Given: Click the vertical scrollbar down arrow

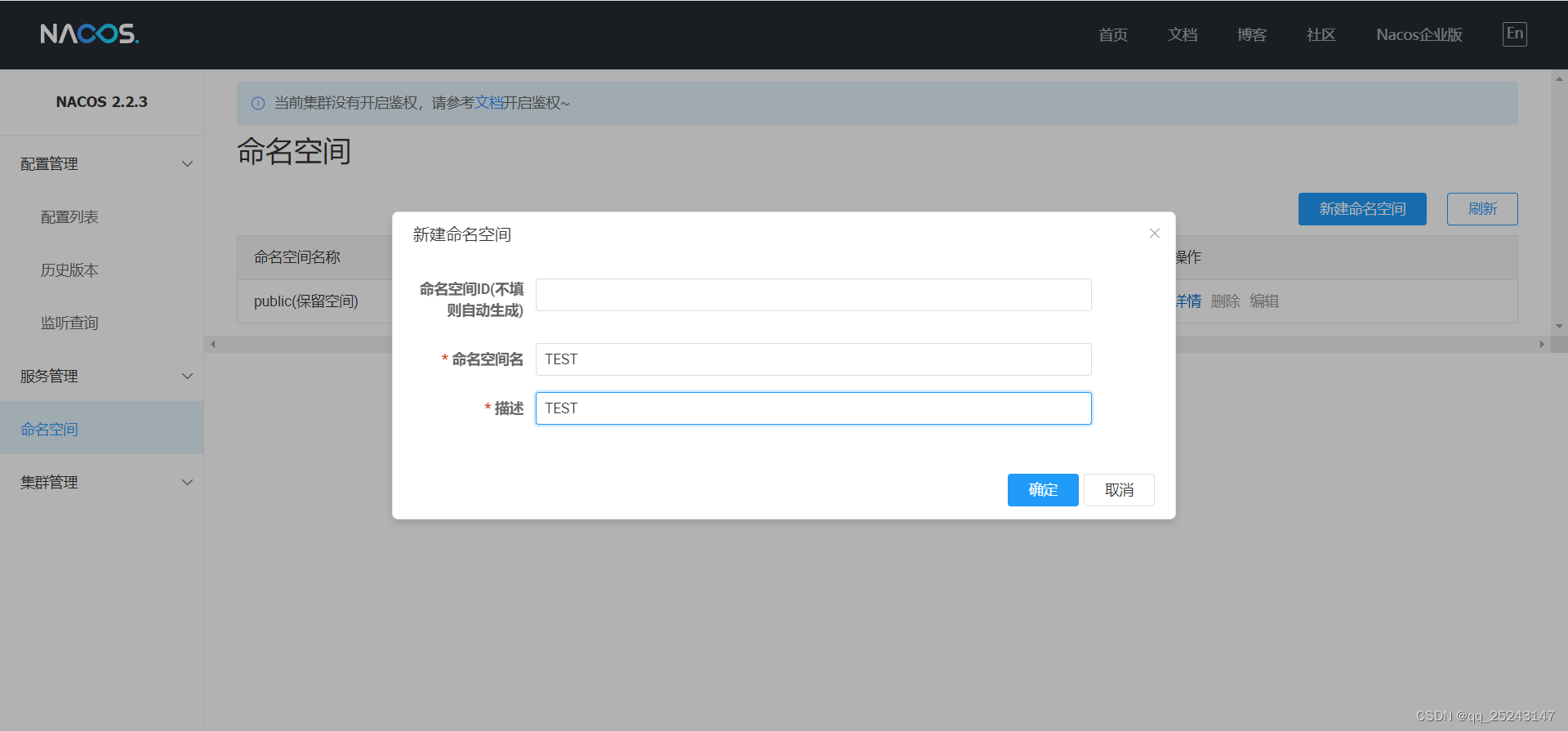Looking at the screenshot, I should click(x=1559, y=326).
